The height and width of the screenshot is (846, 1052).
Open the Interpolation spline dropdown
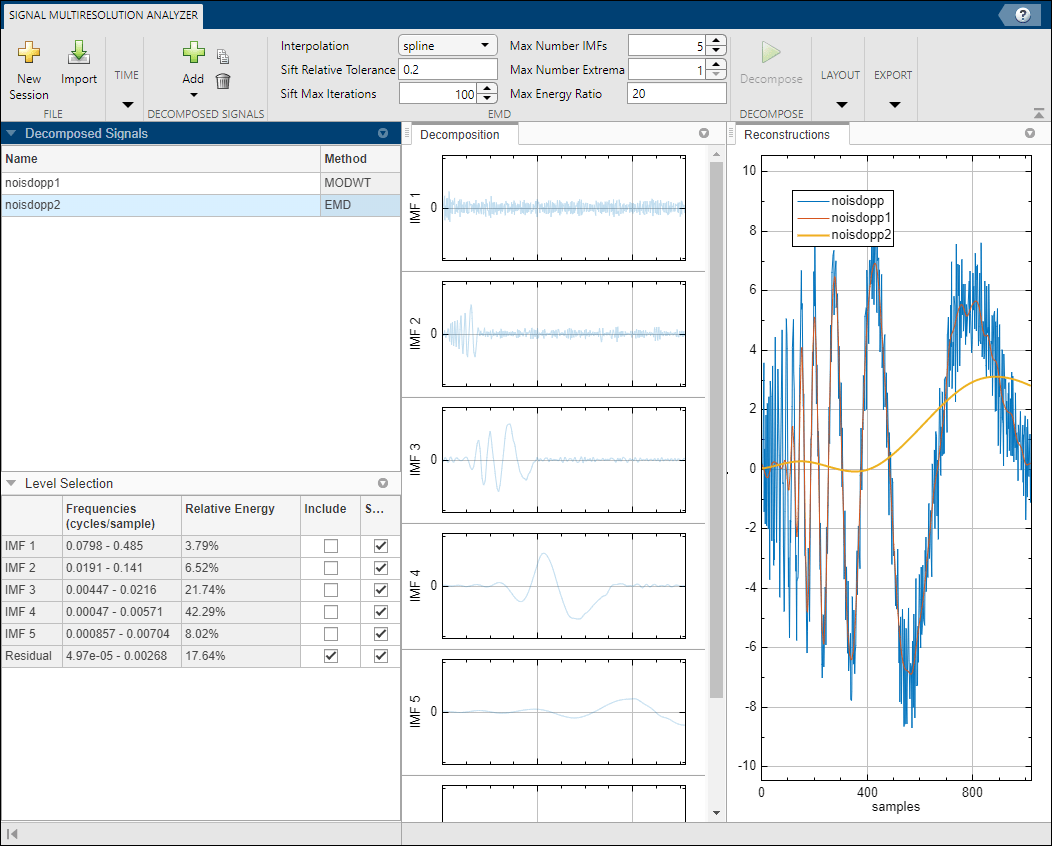(447, 46)
